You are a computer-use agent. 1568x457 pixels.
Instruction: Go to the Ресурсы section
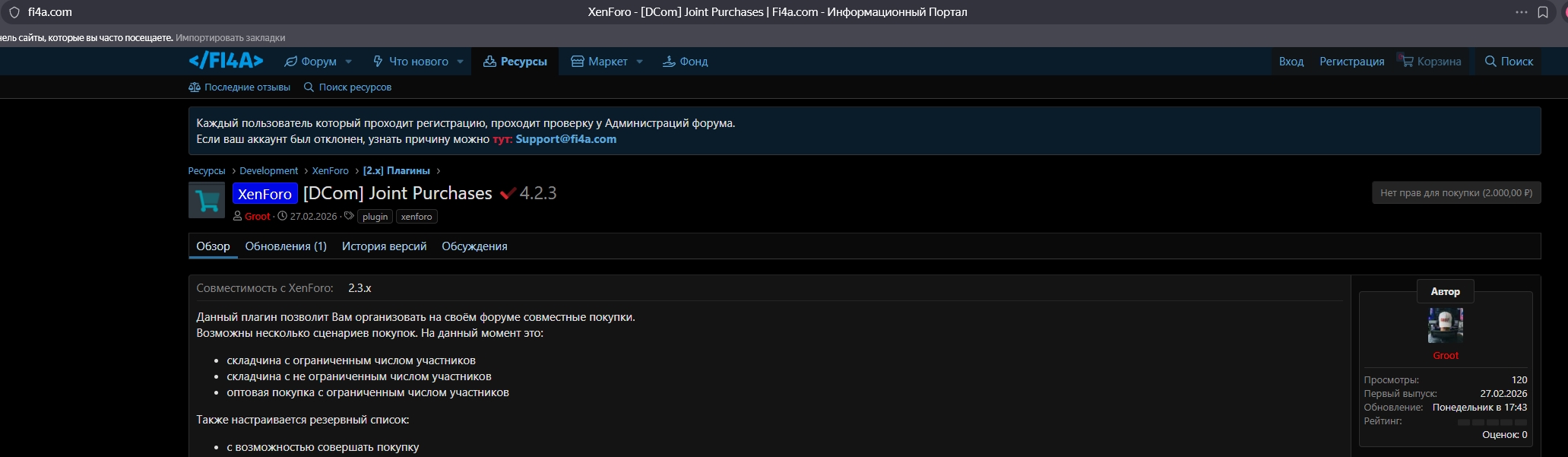tap(515, 62)
